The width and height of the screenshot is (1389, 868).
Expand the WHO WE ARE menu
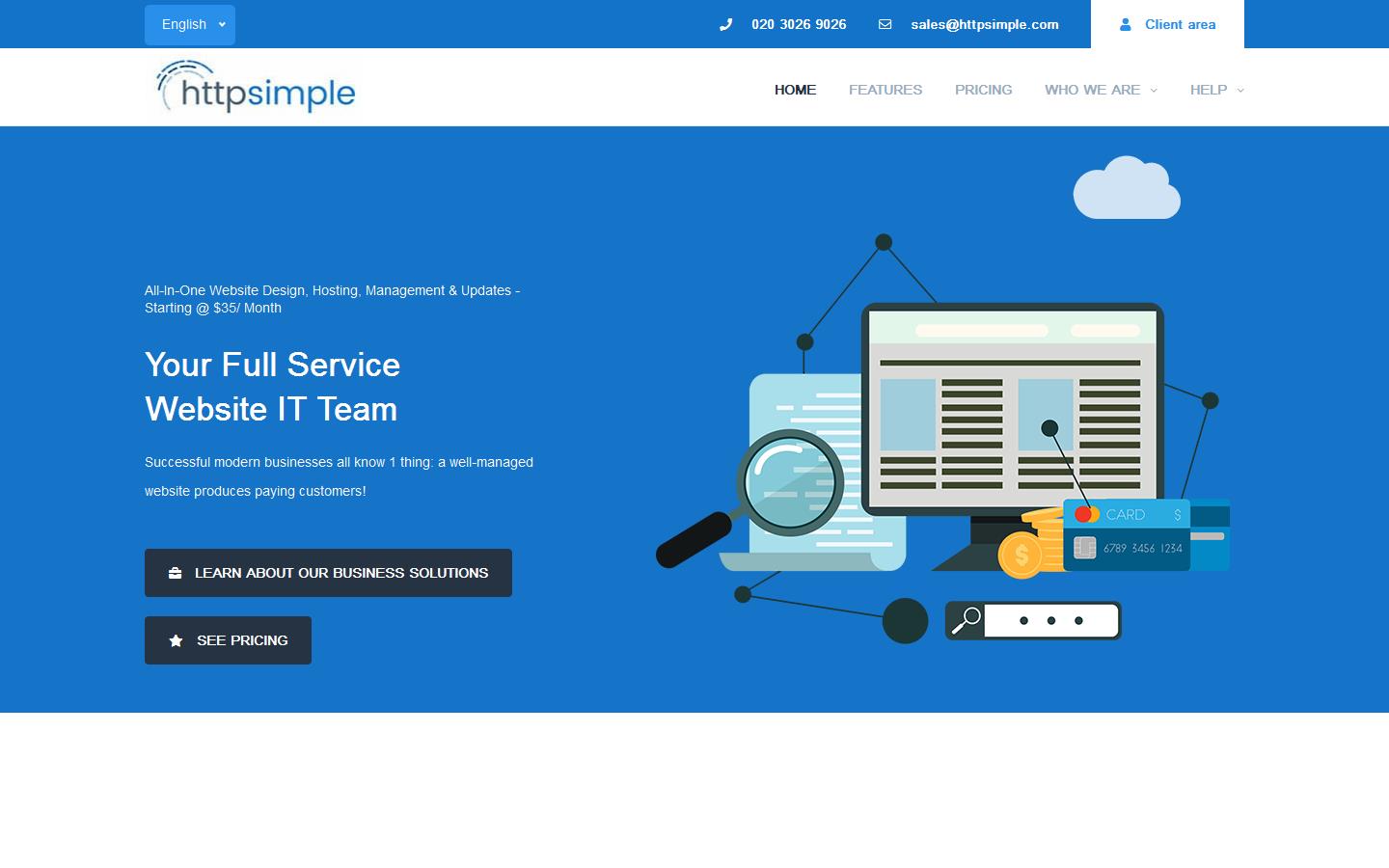(1100, 90)
